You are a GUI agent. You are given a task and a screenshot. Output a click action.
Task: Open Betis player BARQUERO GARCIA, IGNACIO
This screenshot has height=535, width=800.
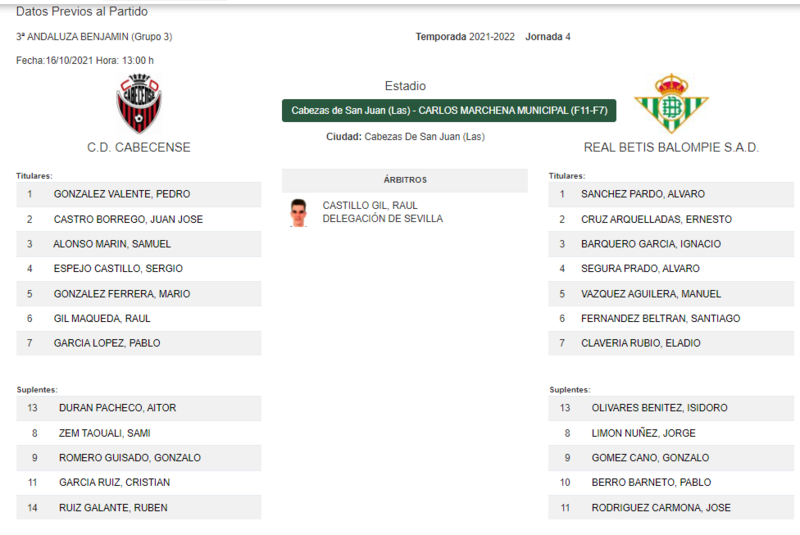coord(671,244)
